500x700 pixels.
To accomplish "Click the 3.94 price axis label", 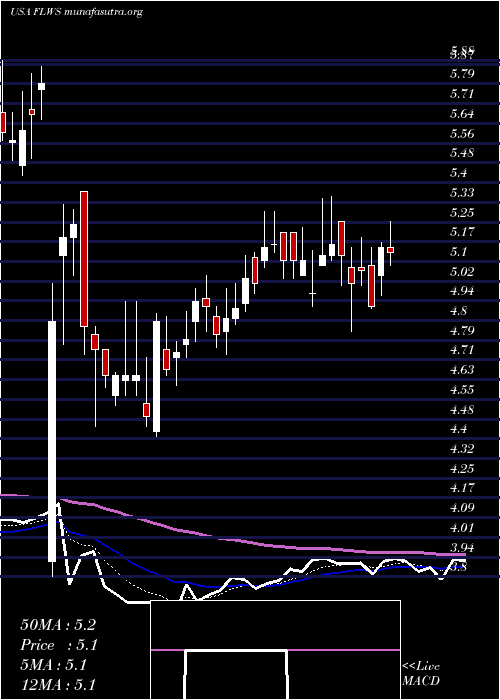I will click(462, 548).
